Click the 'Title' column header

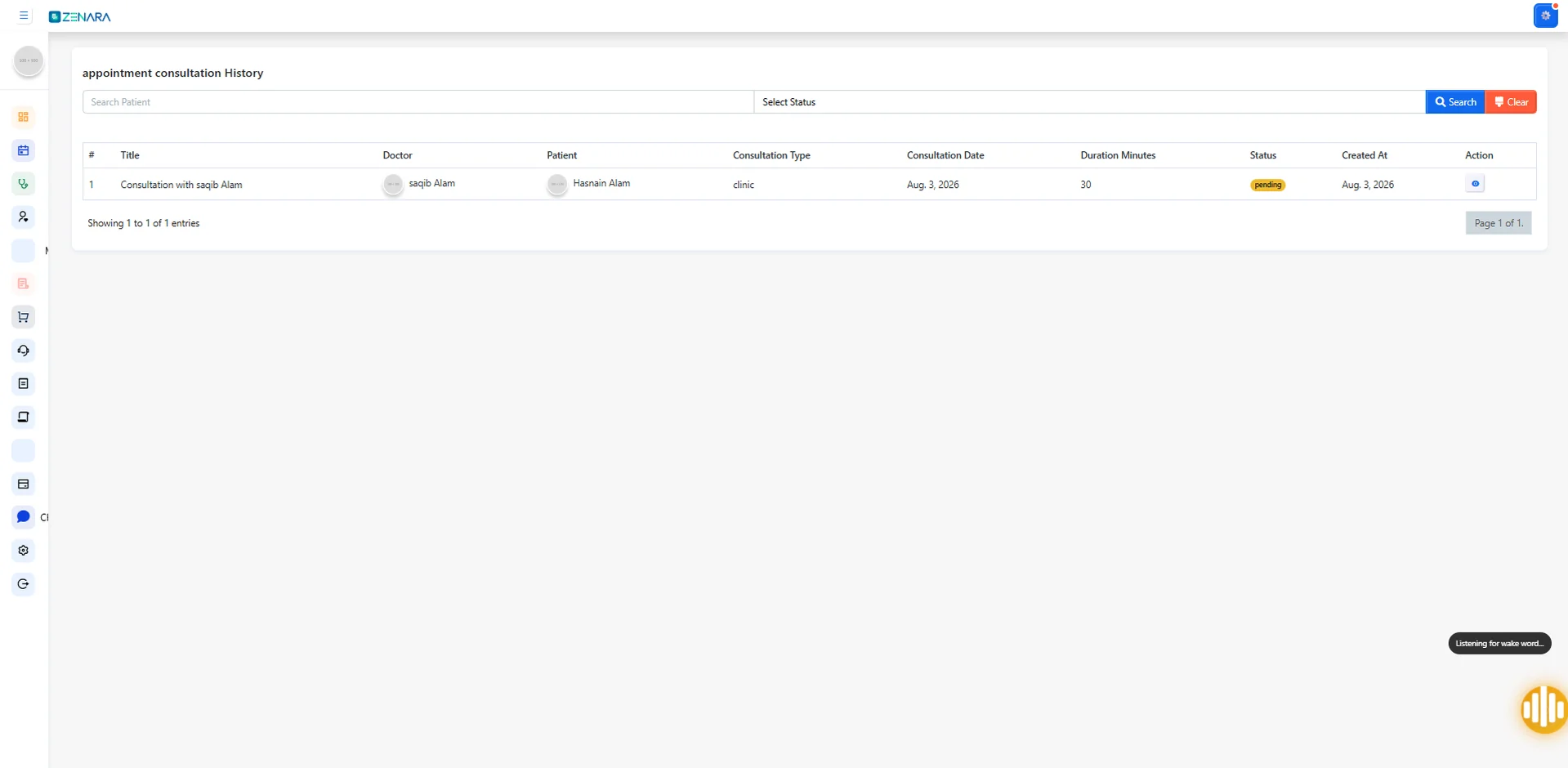pos(130,155)
